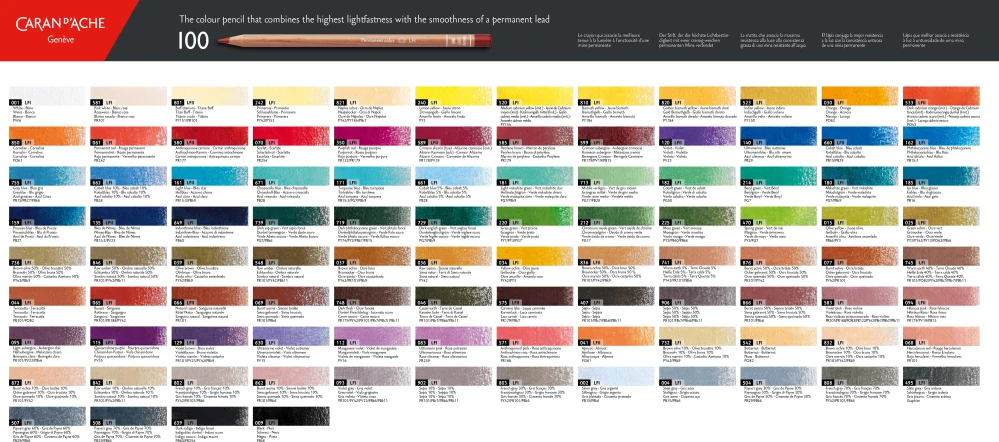Select the 810 Bismuth yellow swatch
Screen dimensions: 999x442
[616, 96]
